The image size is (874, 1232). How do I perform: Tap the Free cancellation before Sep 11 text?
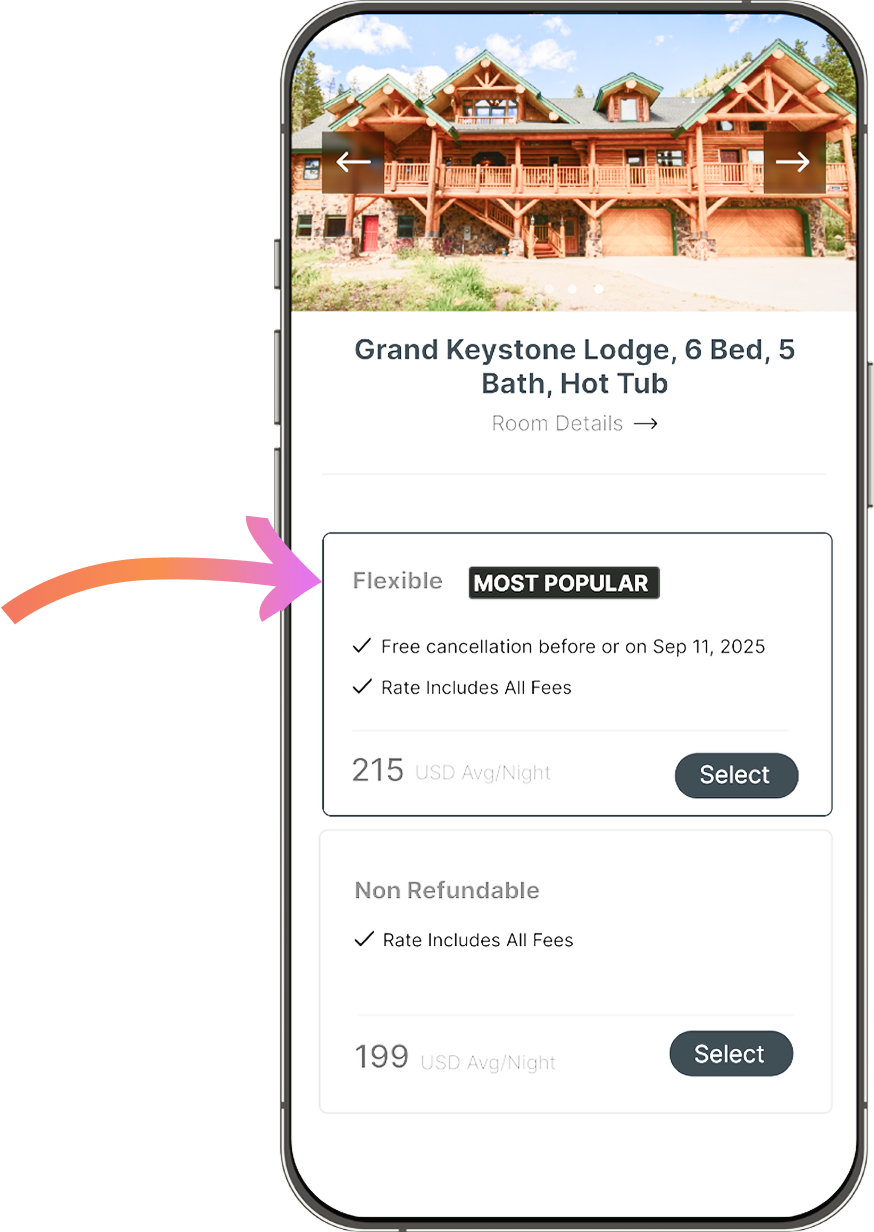(573, 646)
